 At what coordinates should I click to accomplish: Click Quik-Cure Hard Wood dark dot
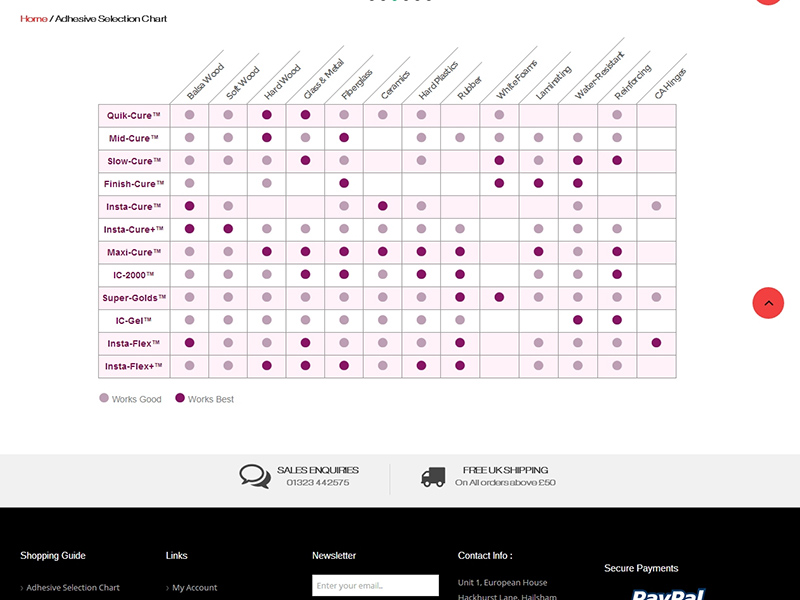[266, 115]
